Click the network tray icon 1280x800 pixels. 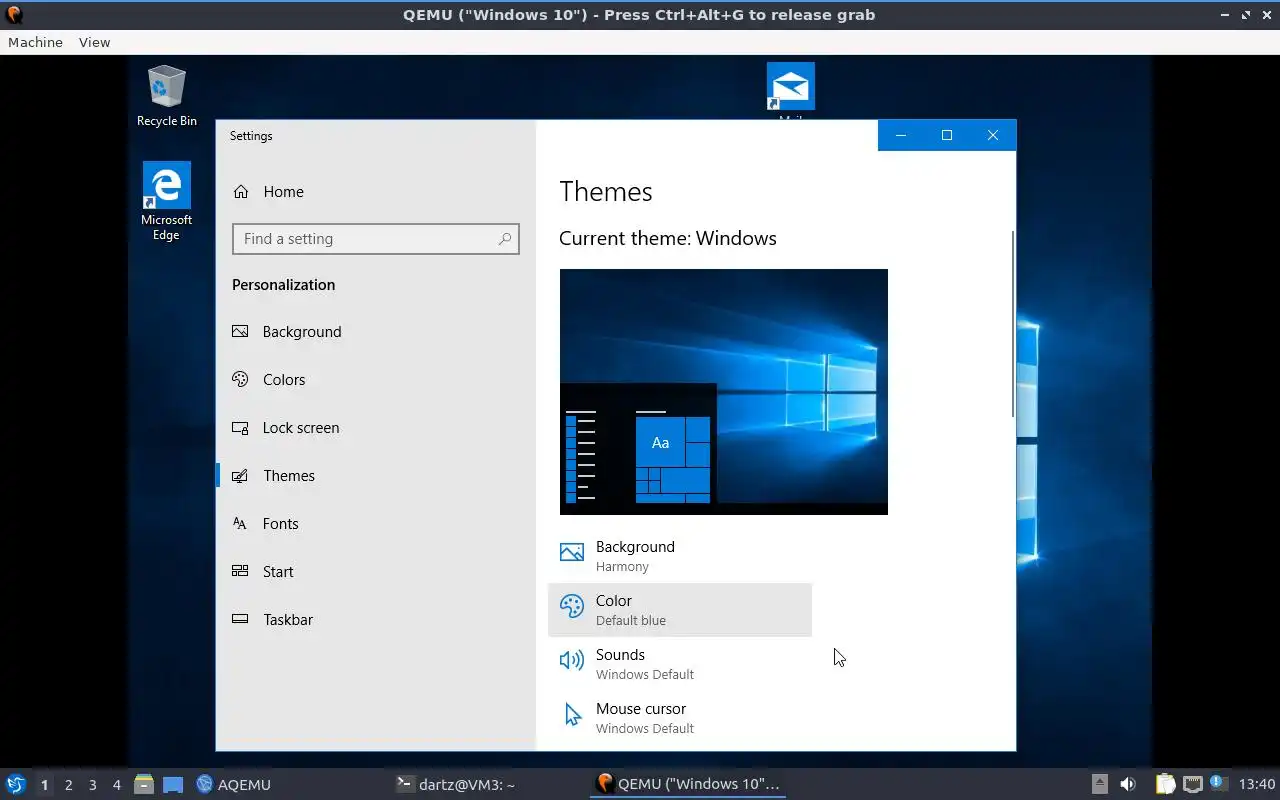1192,784
